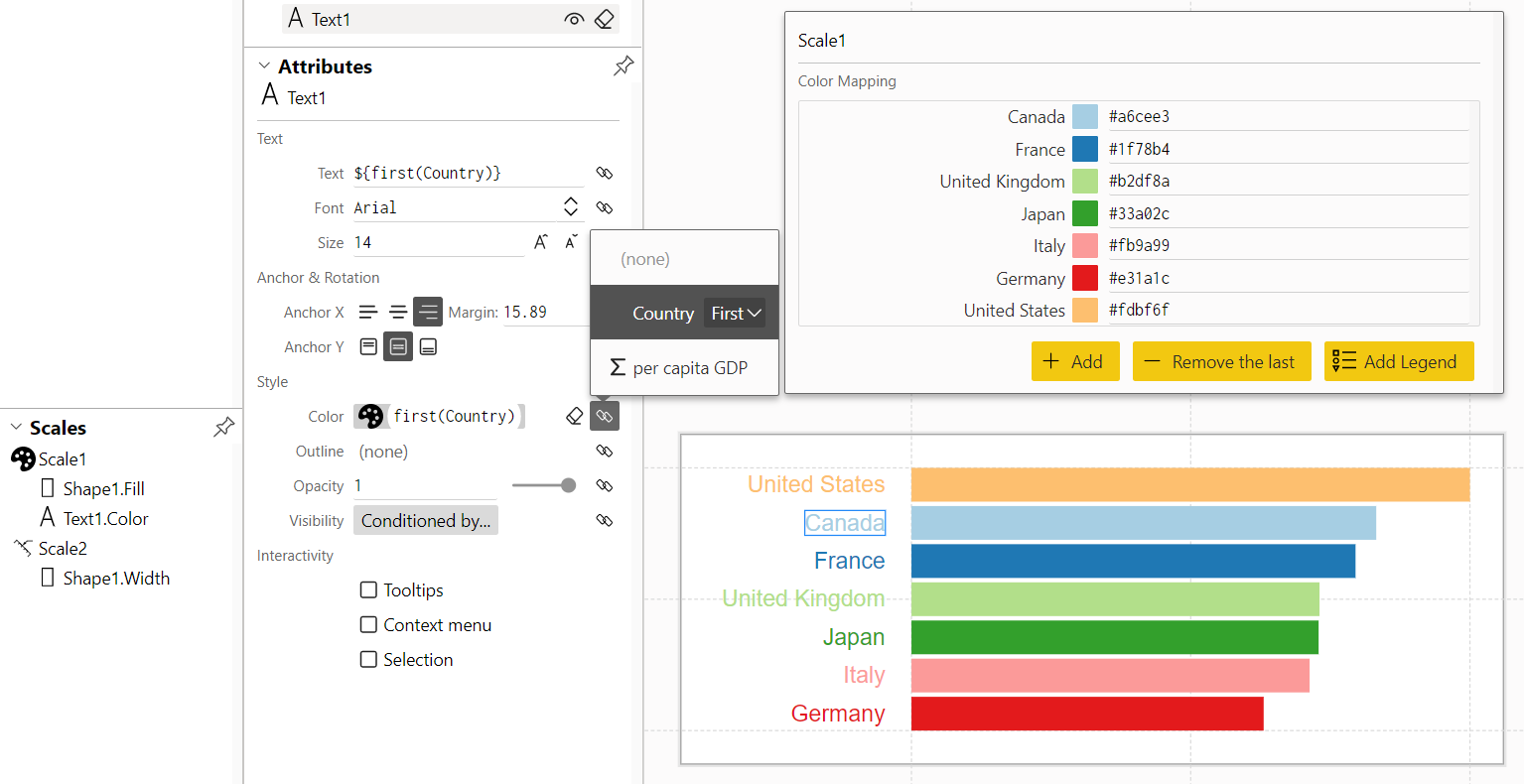Collapse the Attributes section
This screenshot has width=1524, height=784.
[264, 66]
